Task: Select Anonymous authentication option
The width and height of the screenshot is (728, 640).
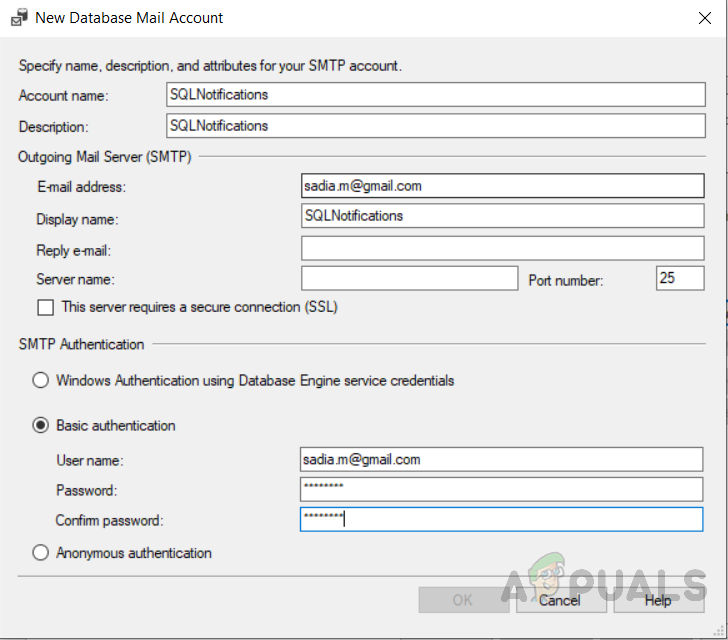Action: coord(41,553)
